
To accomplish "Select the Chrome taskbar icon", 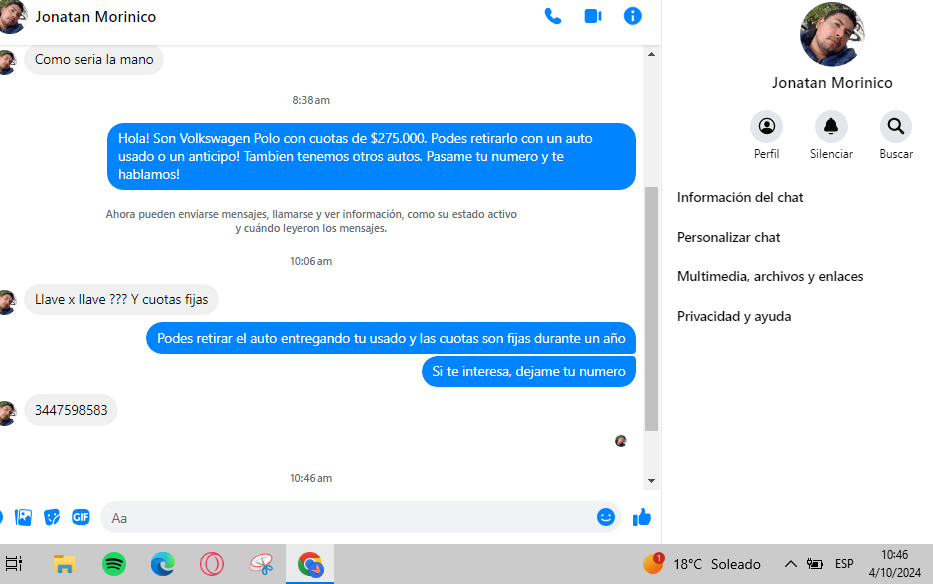I will tap(310, 564).
